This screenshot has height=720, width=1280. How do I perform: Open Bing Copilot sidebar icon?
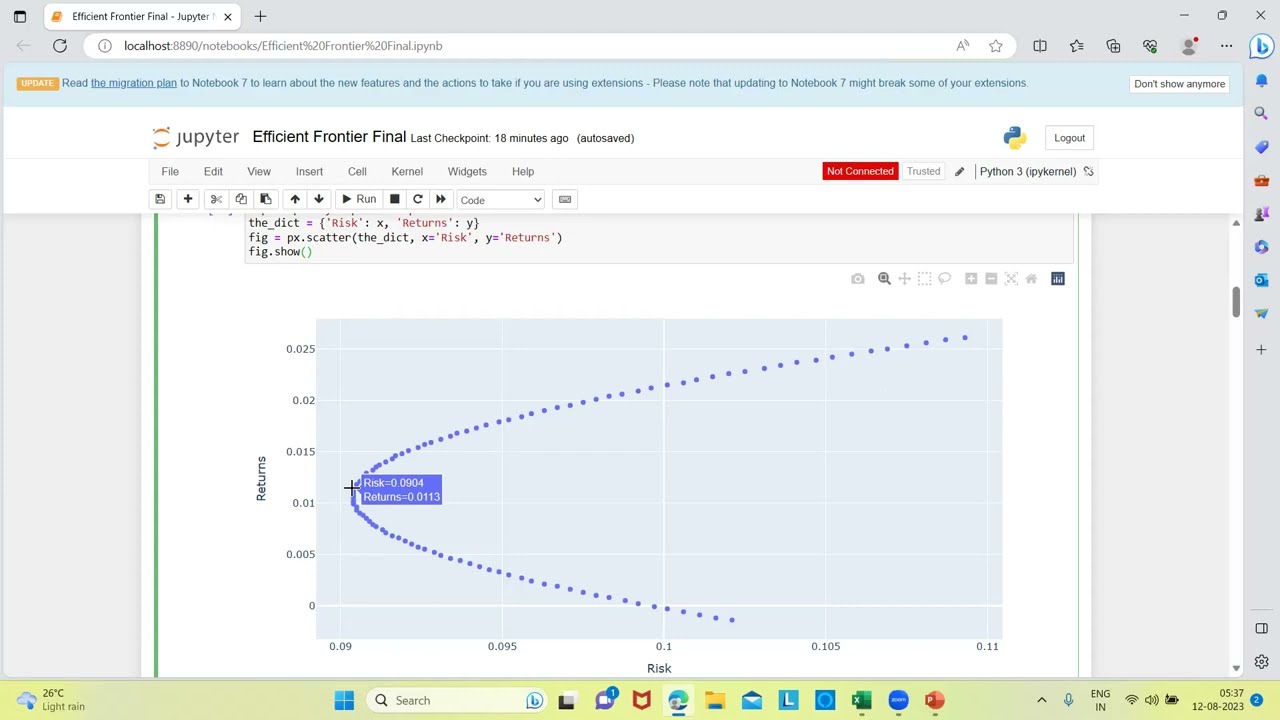click(x=1262, y=45)
